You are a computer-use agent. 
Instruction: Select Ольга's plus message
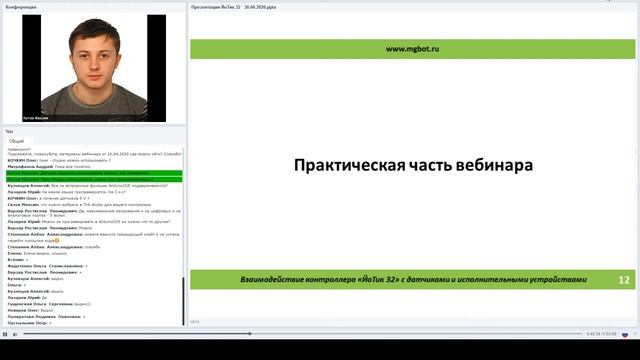(17, 285)
